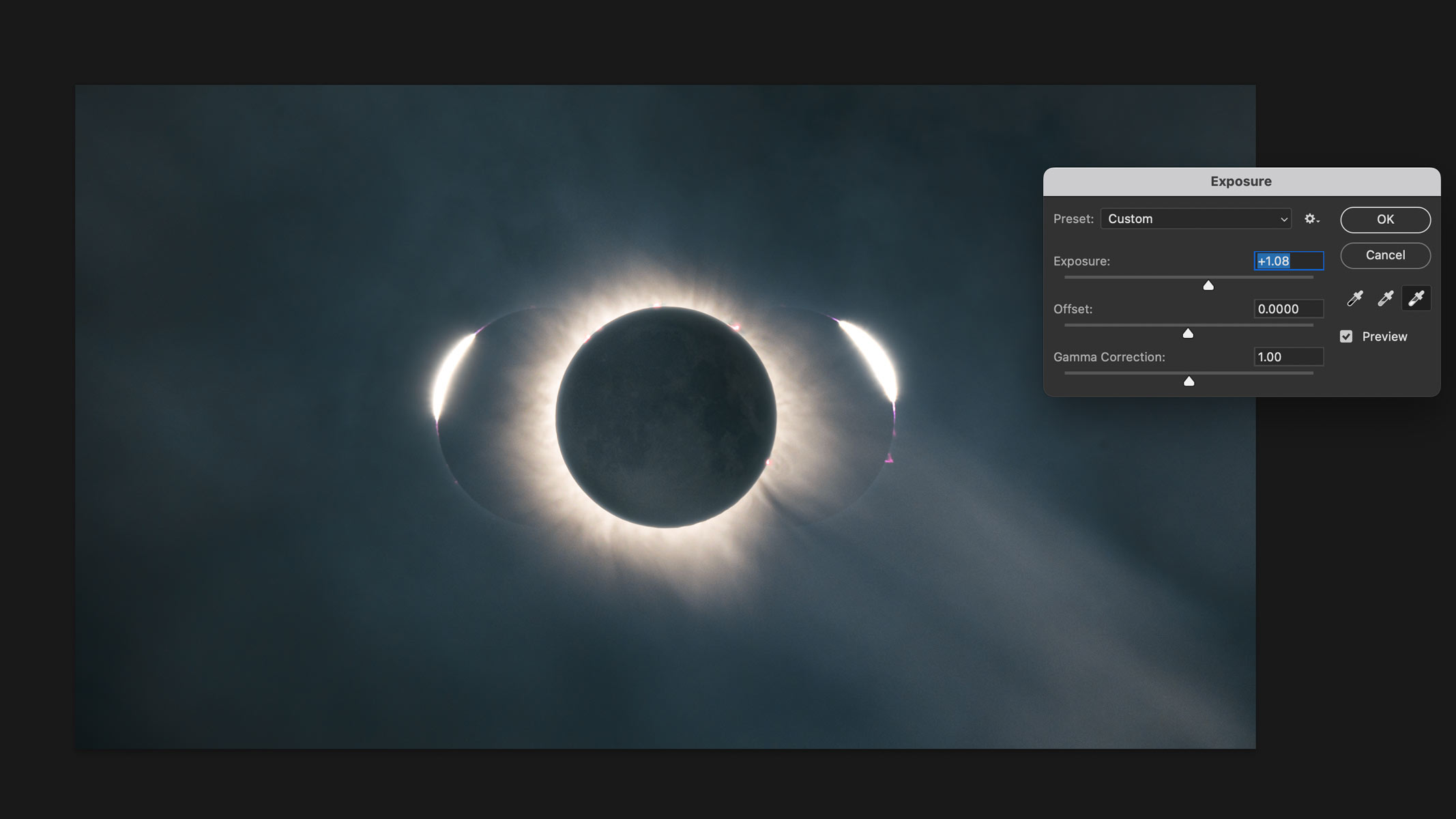Click the Gamma Correction value field
Viewport: 1456px width, 819px height.
pyautogui.click(x=1288, y=357)
